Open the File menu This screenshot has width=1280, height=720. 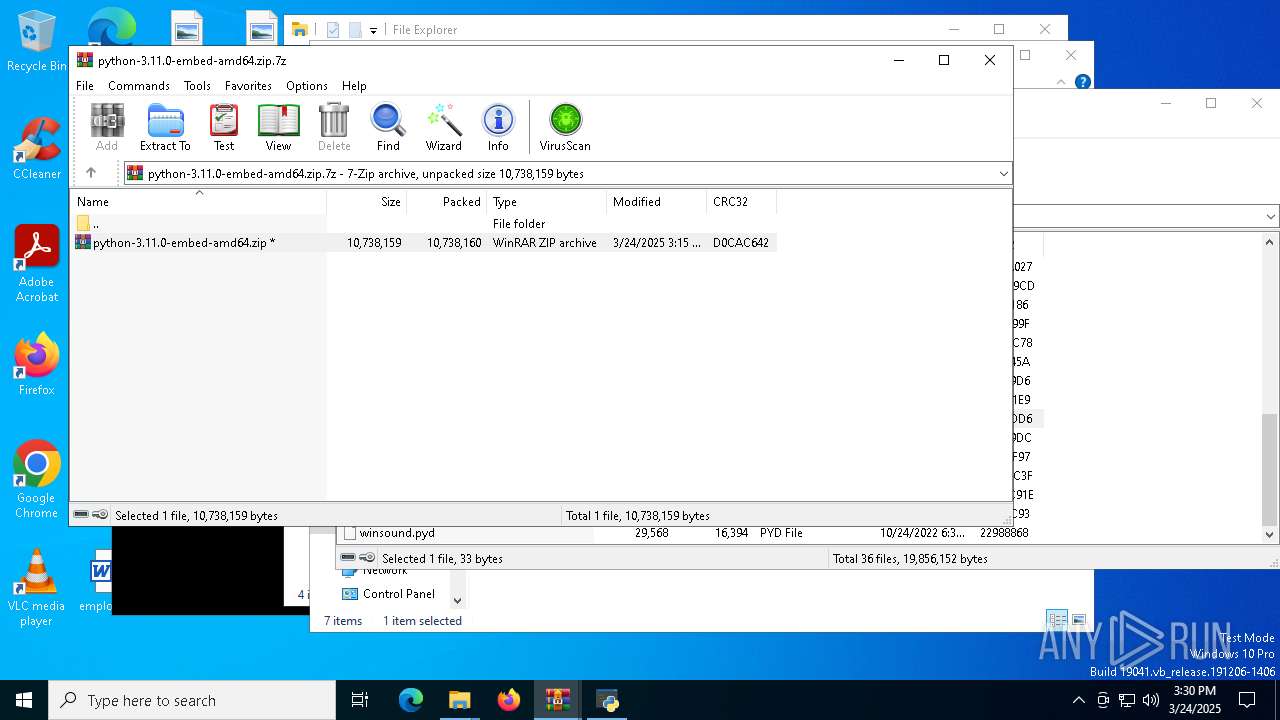pyautogui.click(x=85, y=86)
